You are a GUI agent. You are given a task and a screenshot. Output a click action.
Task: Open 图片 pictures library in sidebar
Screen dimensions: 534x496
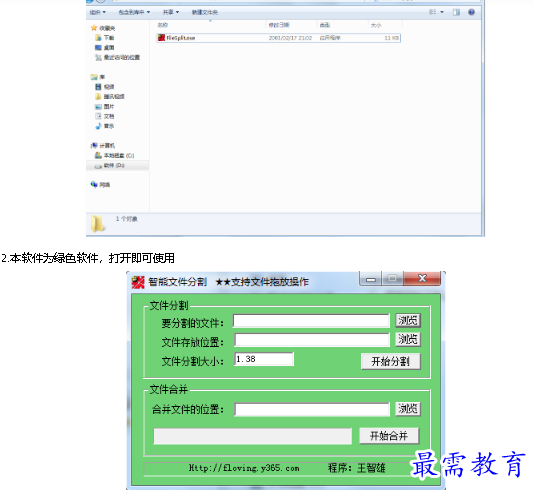(105, 107)
